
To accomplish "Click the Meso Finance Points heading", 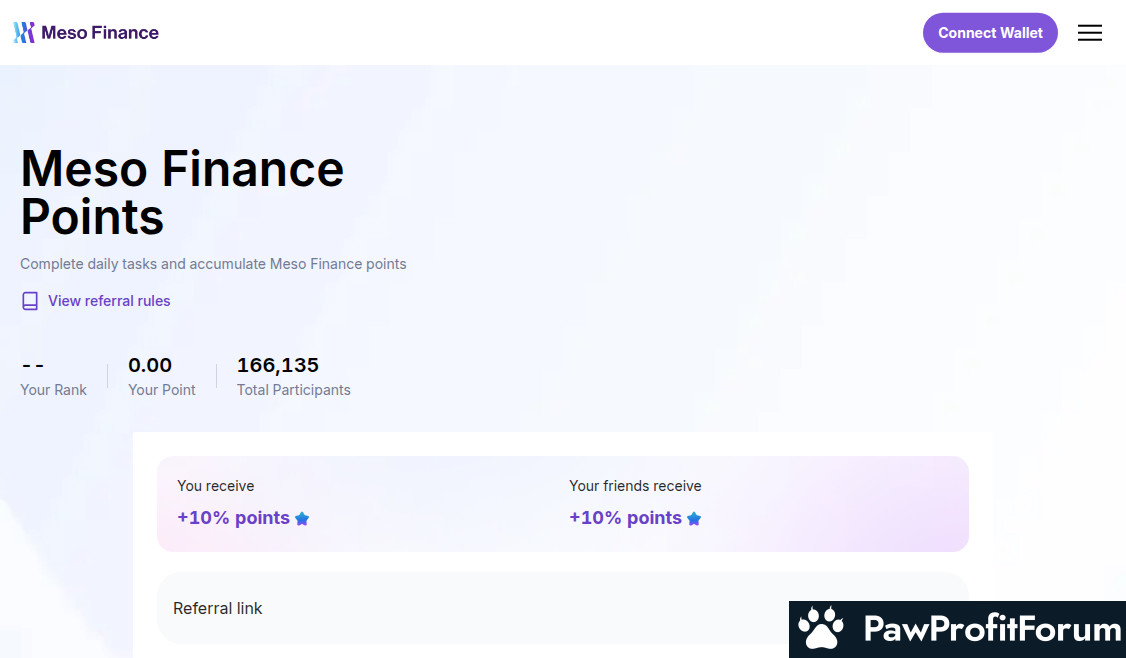I will pyautogui.click(x=182, y=192).
